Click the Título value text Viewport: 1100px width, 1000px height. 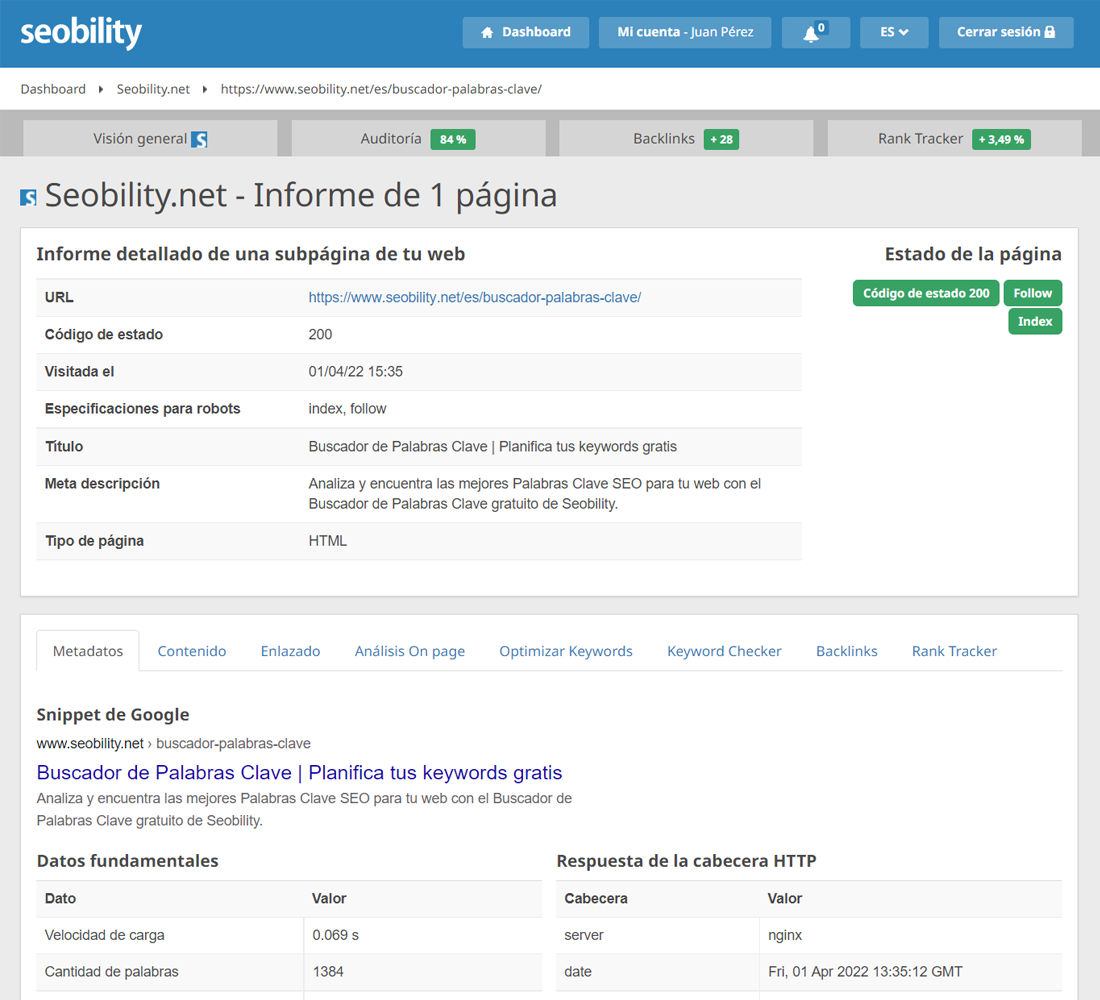tap(492, 446)
